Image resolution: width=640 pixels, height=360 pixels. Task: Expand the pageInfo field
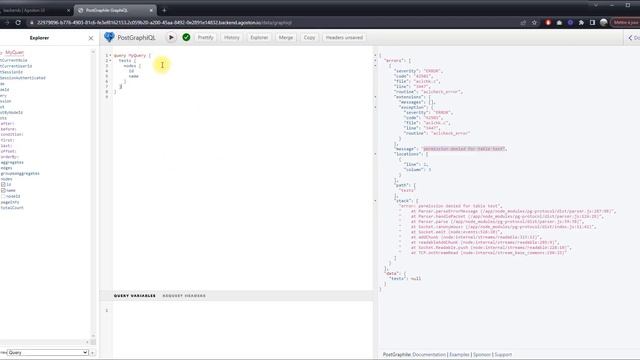[10, 202]
